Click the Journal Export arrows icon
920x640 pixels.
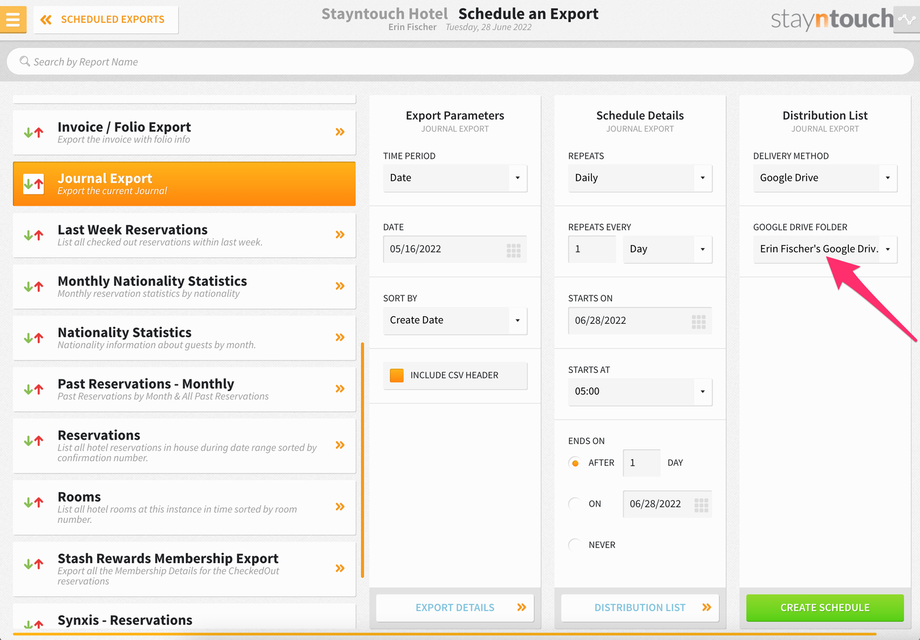pyautogui.click(x=33, y=184)
